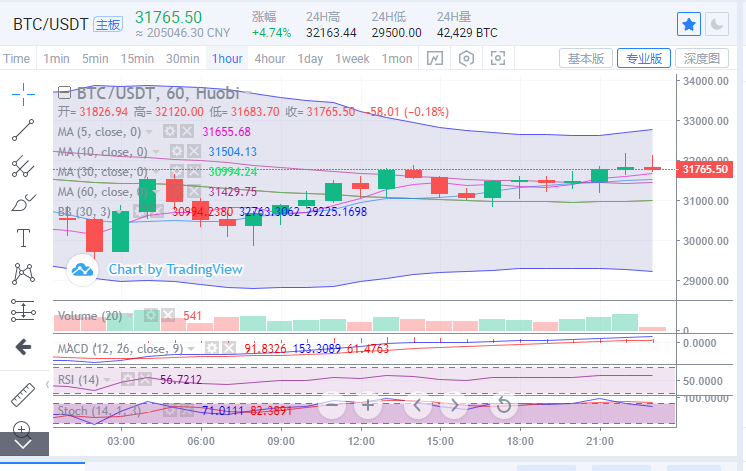This screenshot has height=471, width=746.
Task: Switch to 4hour interval
Action: coord(270,59)
